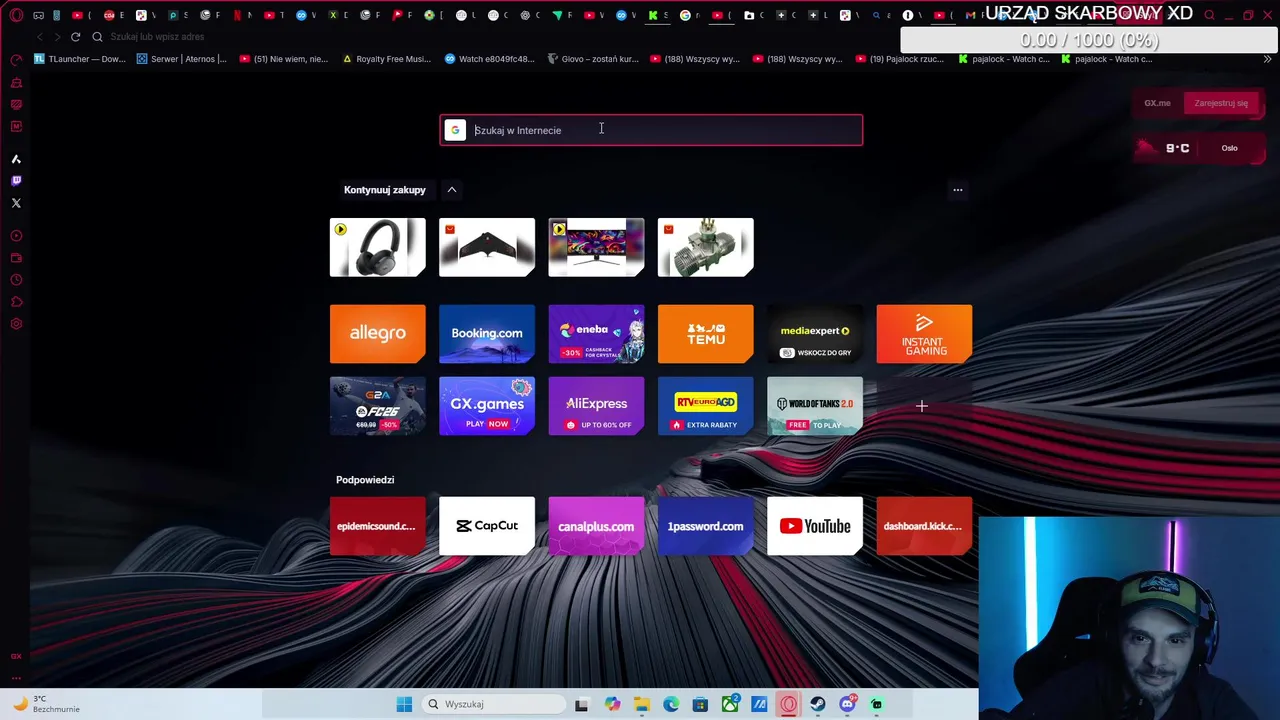Open Windows Start menu
1280x720 pixels.
coord(404,704)
